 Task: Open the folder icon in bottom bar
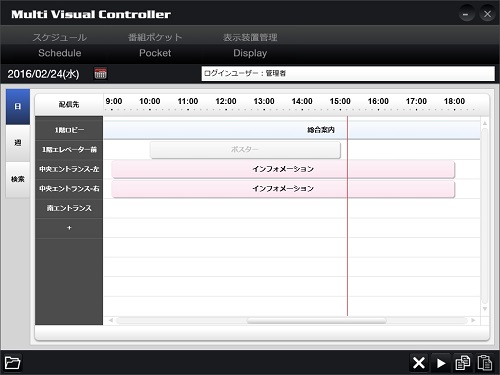(x=12, y=362)
